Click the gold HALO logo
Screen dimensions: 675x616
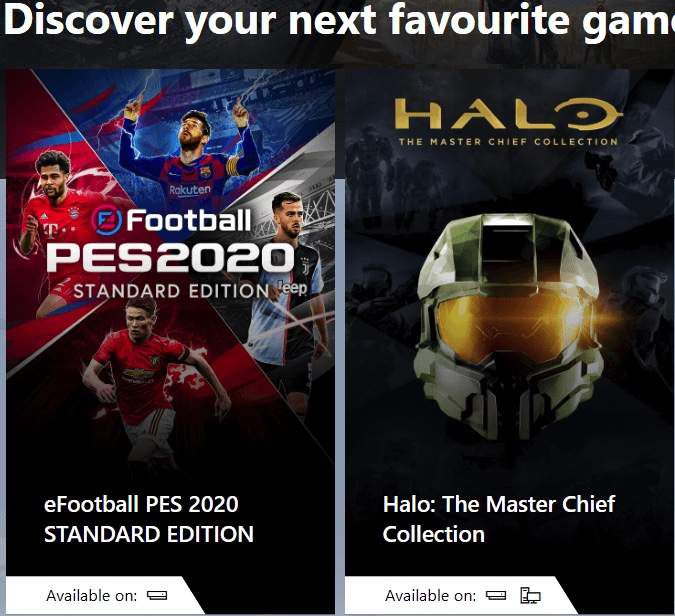[x=508, y=114]
